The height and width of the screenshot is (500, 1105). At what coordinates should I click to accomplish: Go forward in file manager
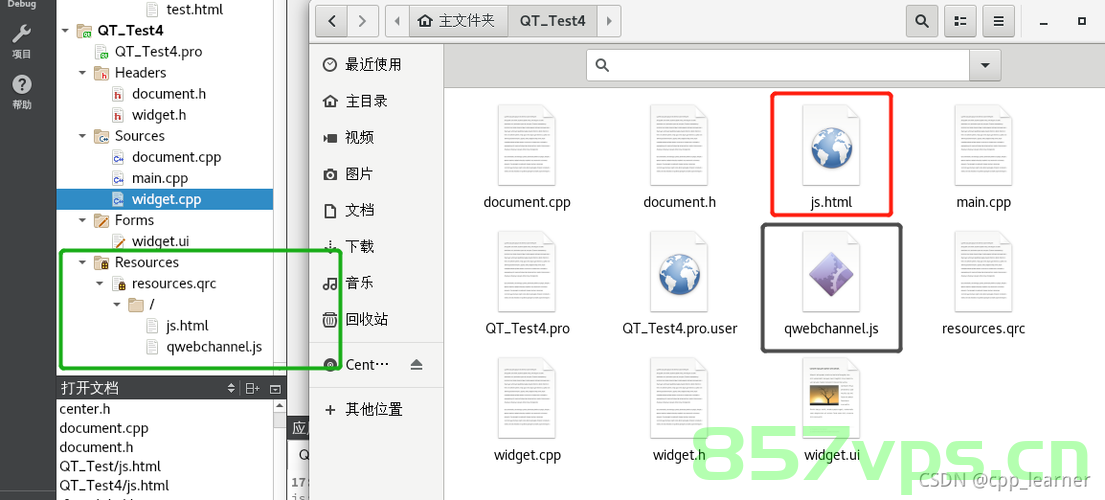click(x=362, y=21)
